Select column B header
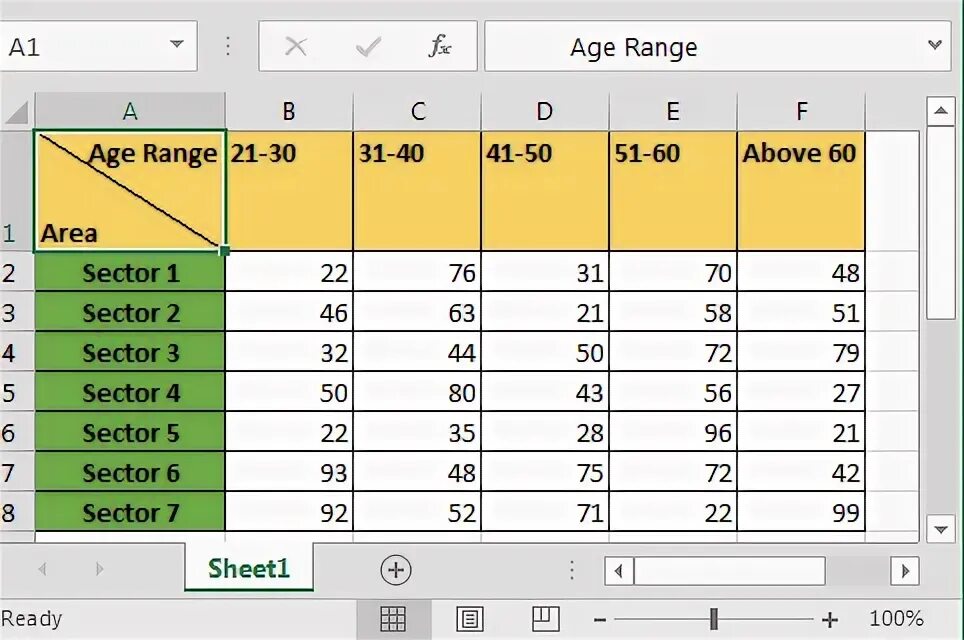The height and width of the screenshot is (640, 964). pos(289,111)
